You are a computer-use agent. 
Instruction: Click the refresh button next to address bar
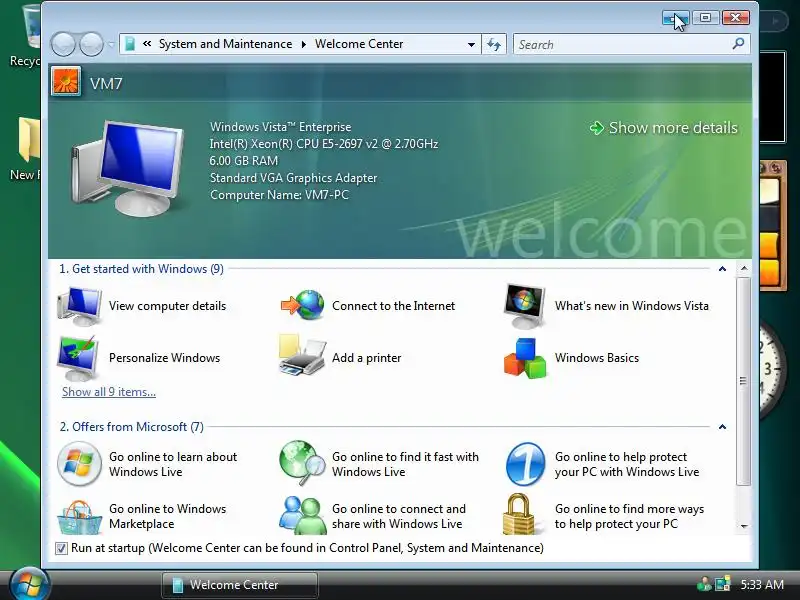coord(494,44)
